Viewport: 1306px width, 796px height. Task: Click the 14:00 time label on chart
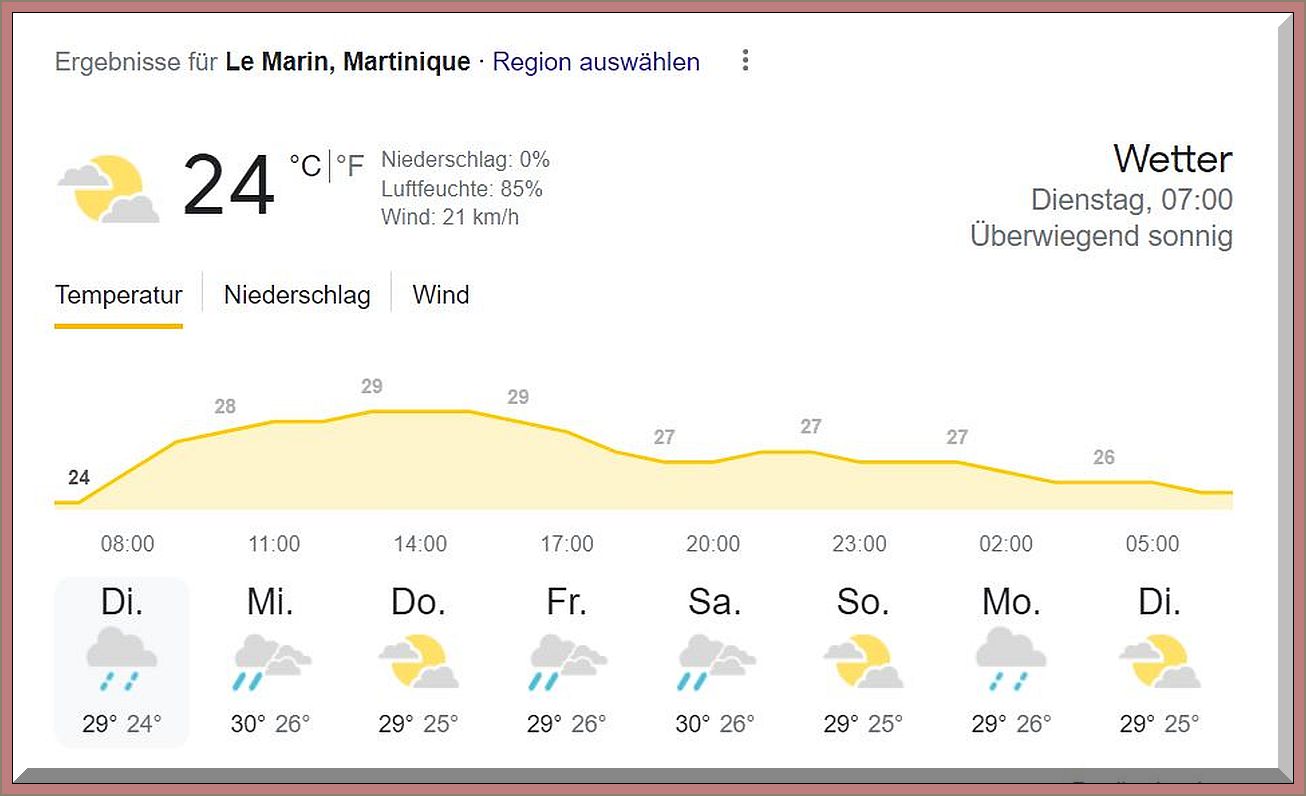coord(420,544)
